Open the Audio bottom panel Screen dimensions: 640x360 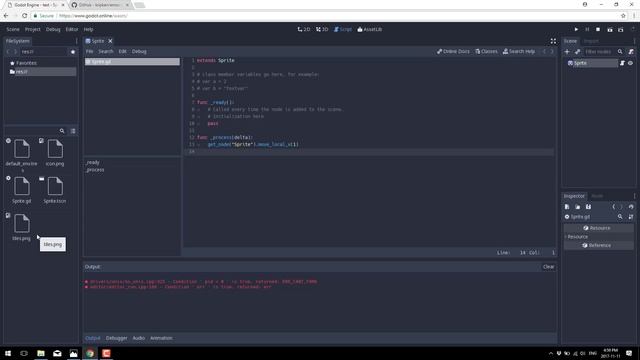139,338
